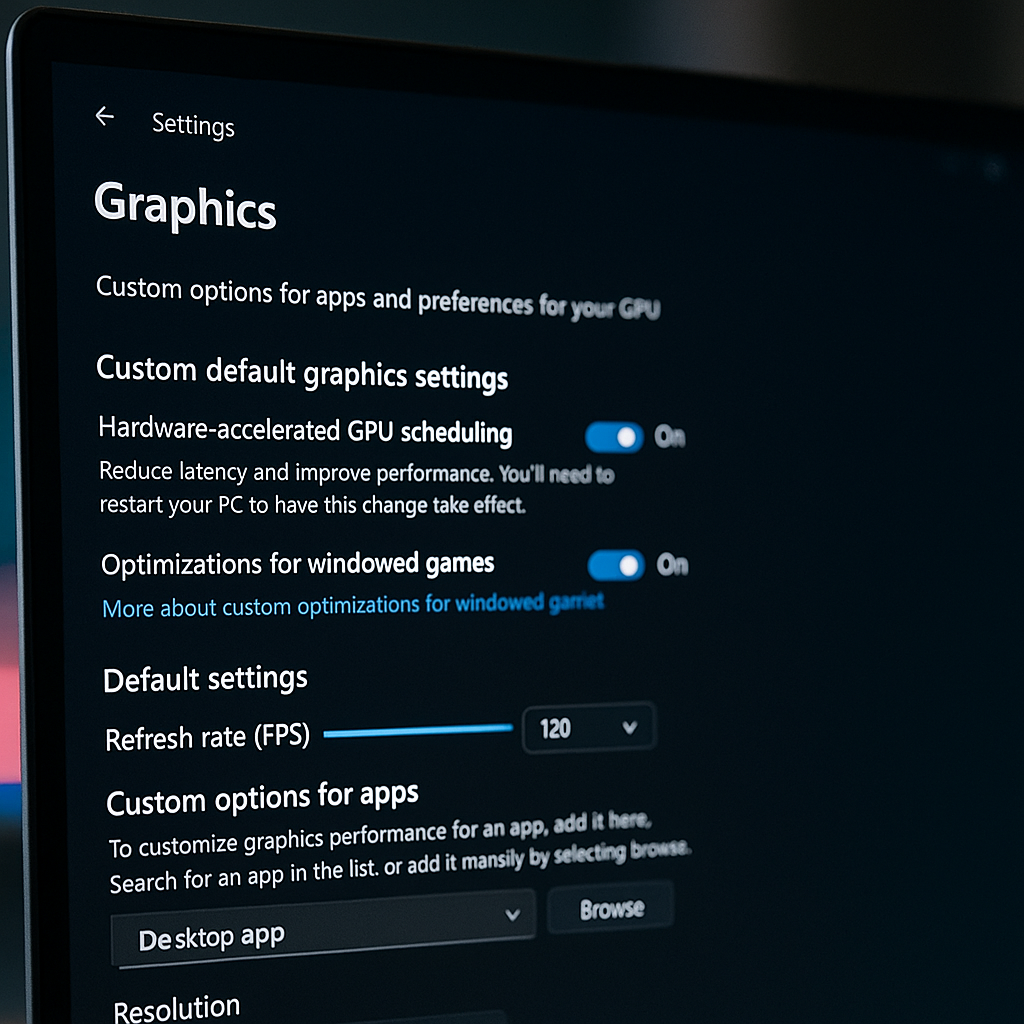The height and width of the screenshot is (1024, 1024).
Task: Click the Resolution heading
Action: [177, 1008]
